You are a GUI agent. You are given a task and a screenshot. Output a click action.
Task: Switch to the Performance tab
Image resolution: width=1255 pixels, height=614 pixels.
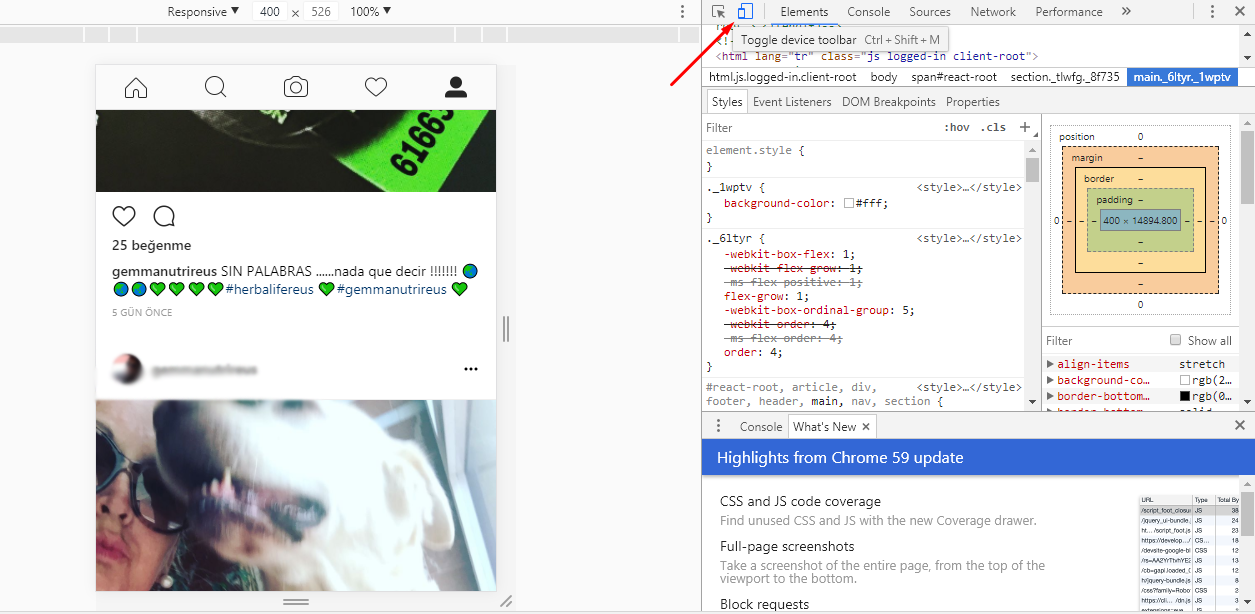click(1069, 12)
